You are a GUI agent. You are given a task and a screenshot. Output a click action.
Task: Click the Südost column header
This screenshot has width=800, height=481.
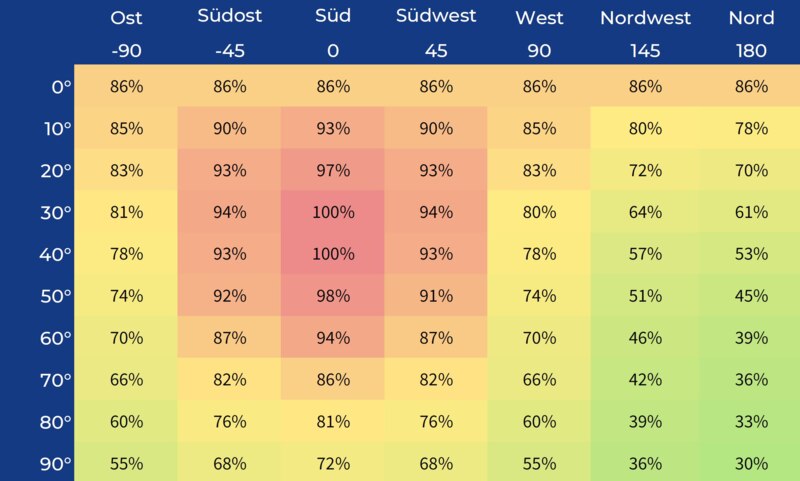coord(230,17)
